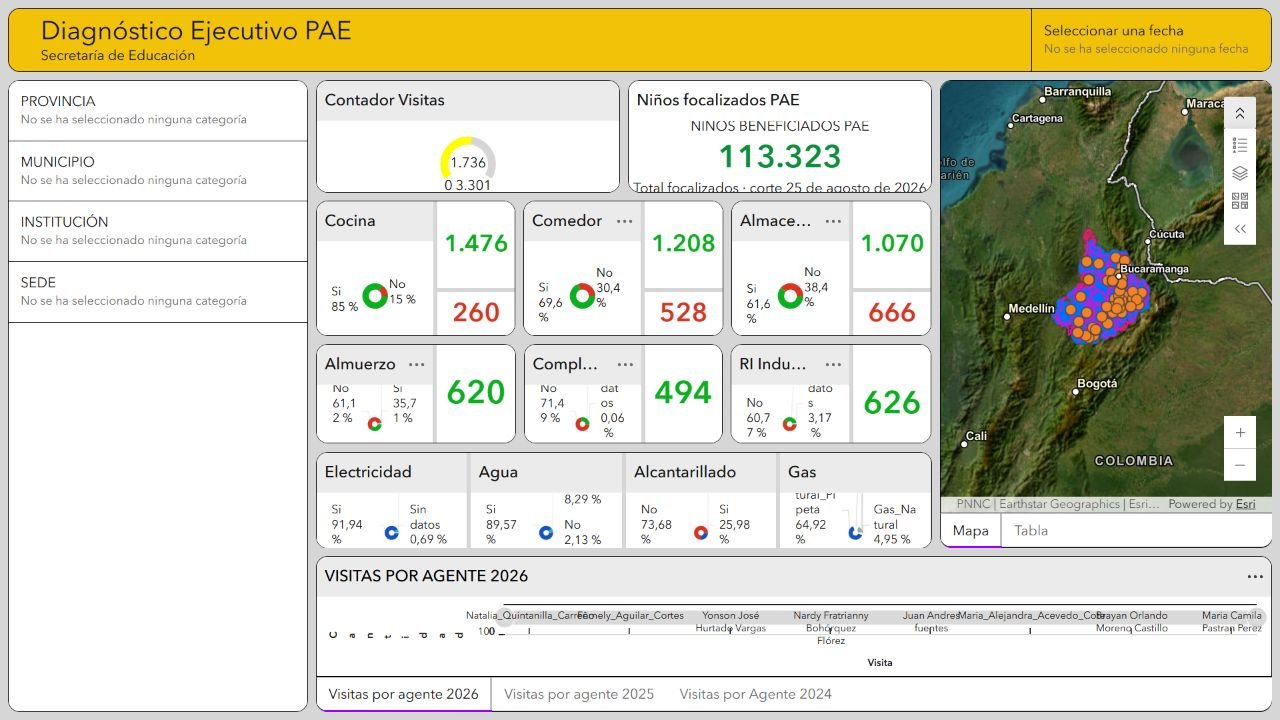Zoom in on the map
This screenshot has width=1280, height=720.
coord(1240,433)
